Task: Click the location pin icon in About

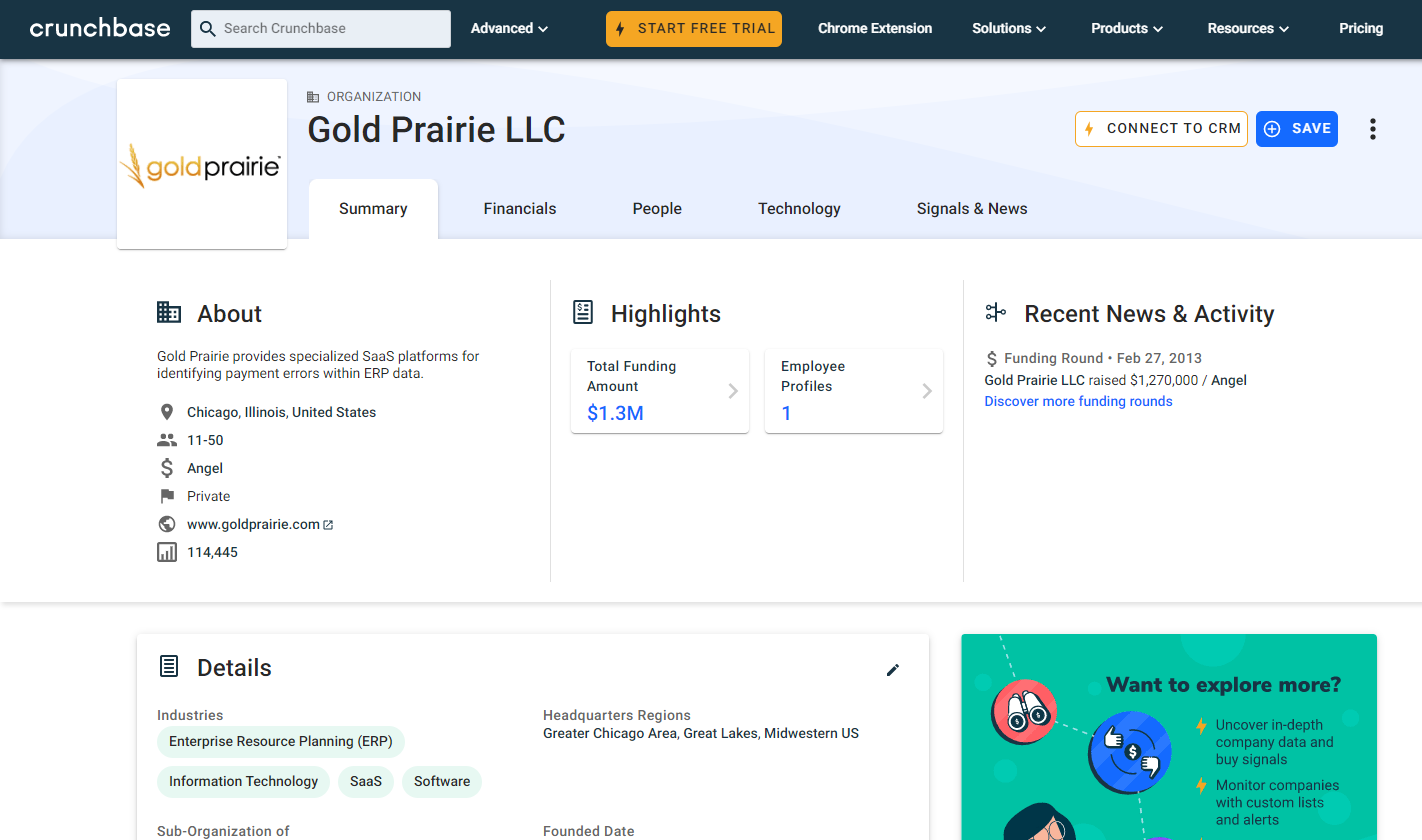Action: [x=166, y=411]
